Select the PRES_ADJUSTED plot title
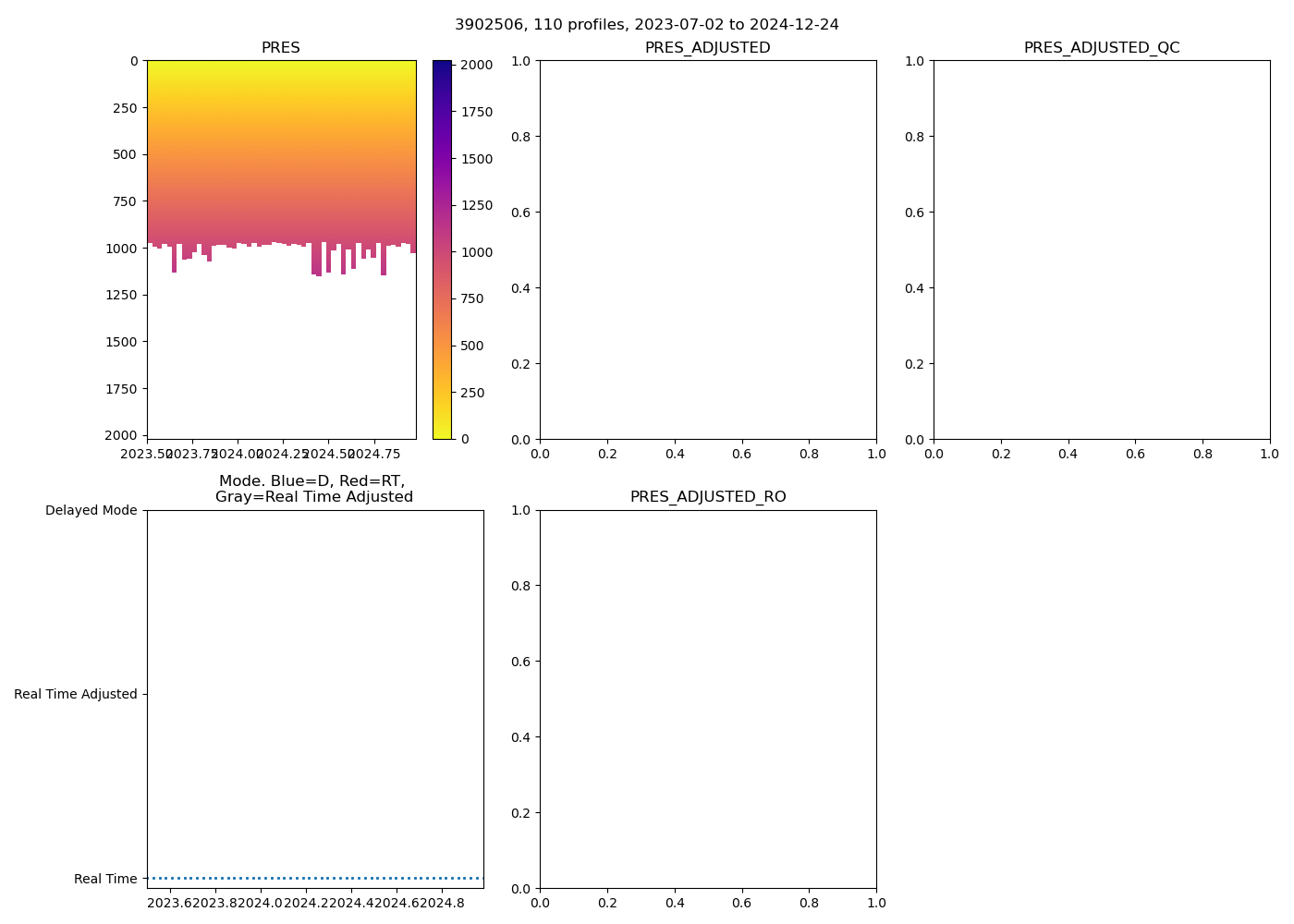 tap(707, 48)
